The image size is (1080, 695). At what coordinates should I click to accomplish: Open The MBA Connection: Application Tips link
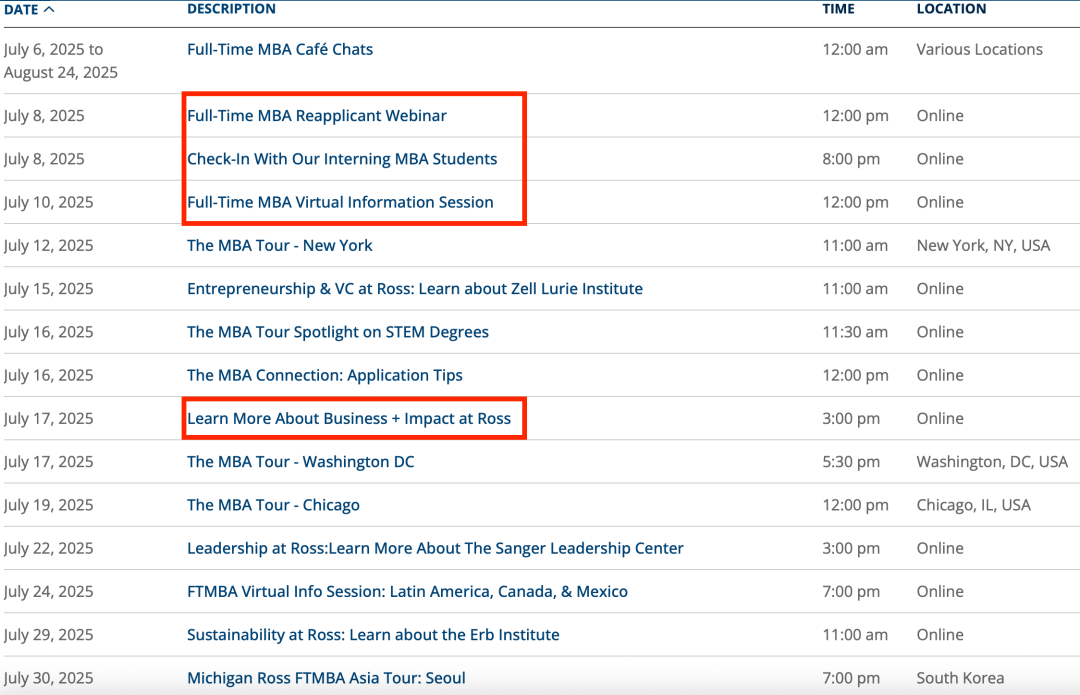pyautogui.click(x=325, y=375)
